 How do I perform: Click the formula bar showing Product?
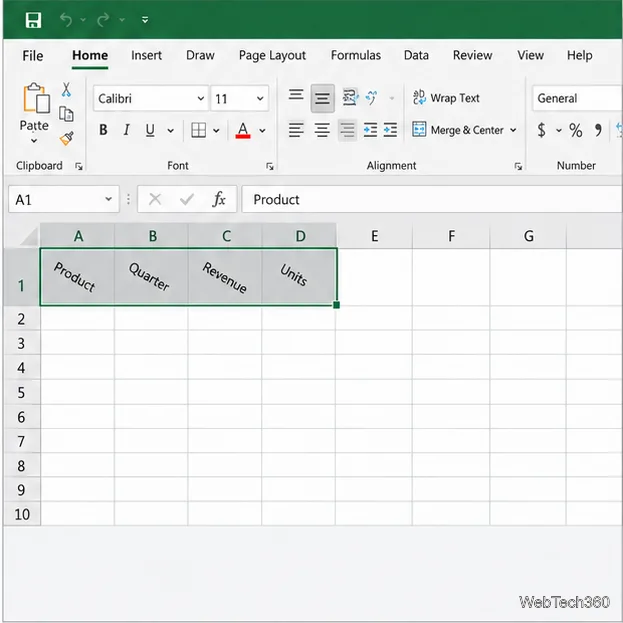(x=432, y=199)
